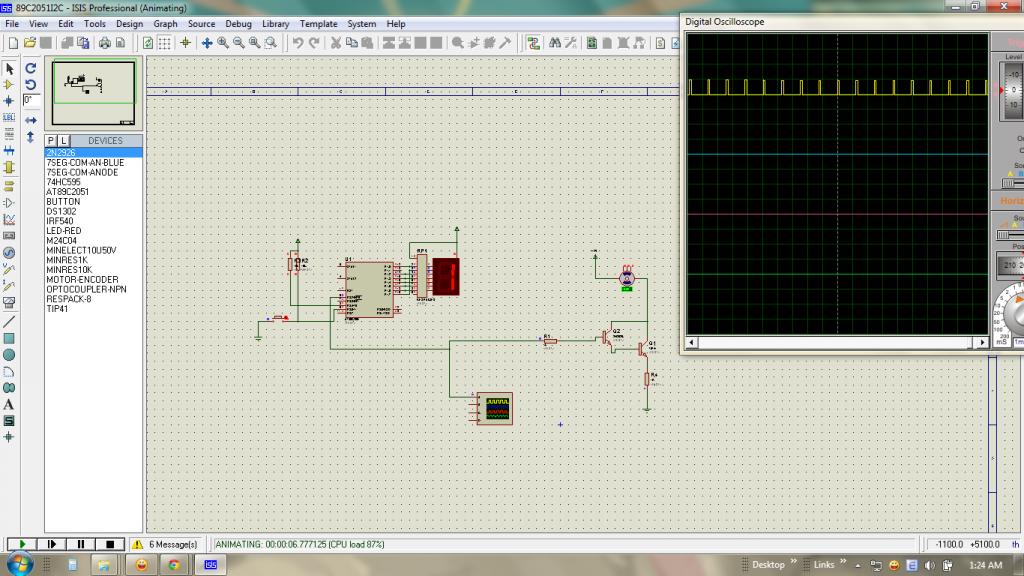Image resolution: width=1024 pixels, height=576 pixels.
Task: Click the Undo arrow in the toolbar
Action: (x=298, y=43)
